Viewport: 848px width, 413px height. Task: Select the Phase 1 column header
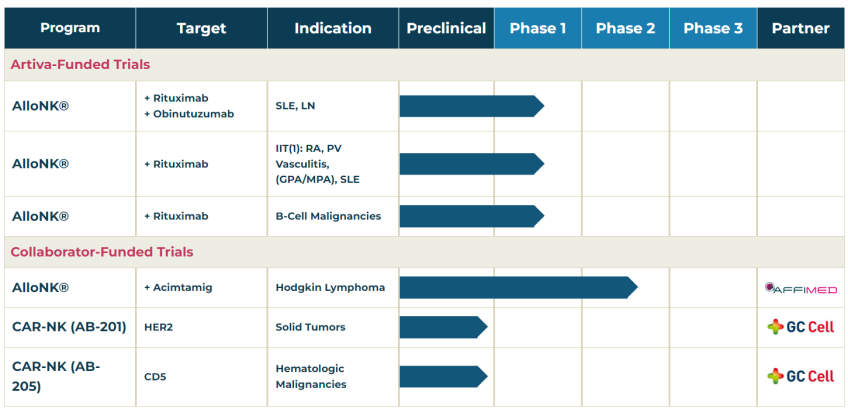pos(538,28)
